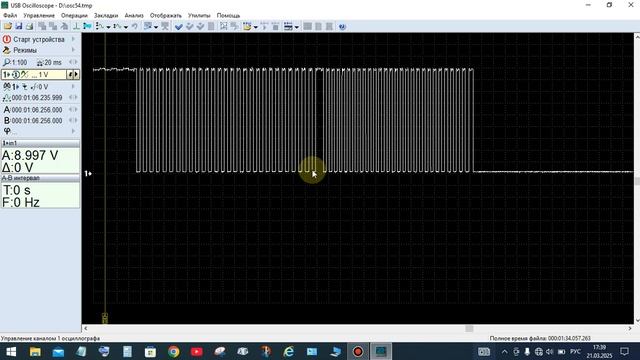The width and height of the screenshot is (640, 360).
Task: Click the blue Help question mark toolbar icon
Action: tap(342, 27)
